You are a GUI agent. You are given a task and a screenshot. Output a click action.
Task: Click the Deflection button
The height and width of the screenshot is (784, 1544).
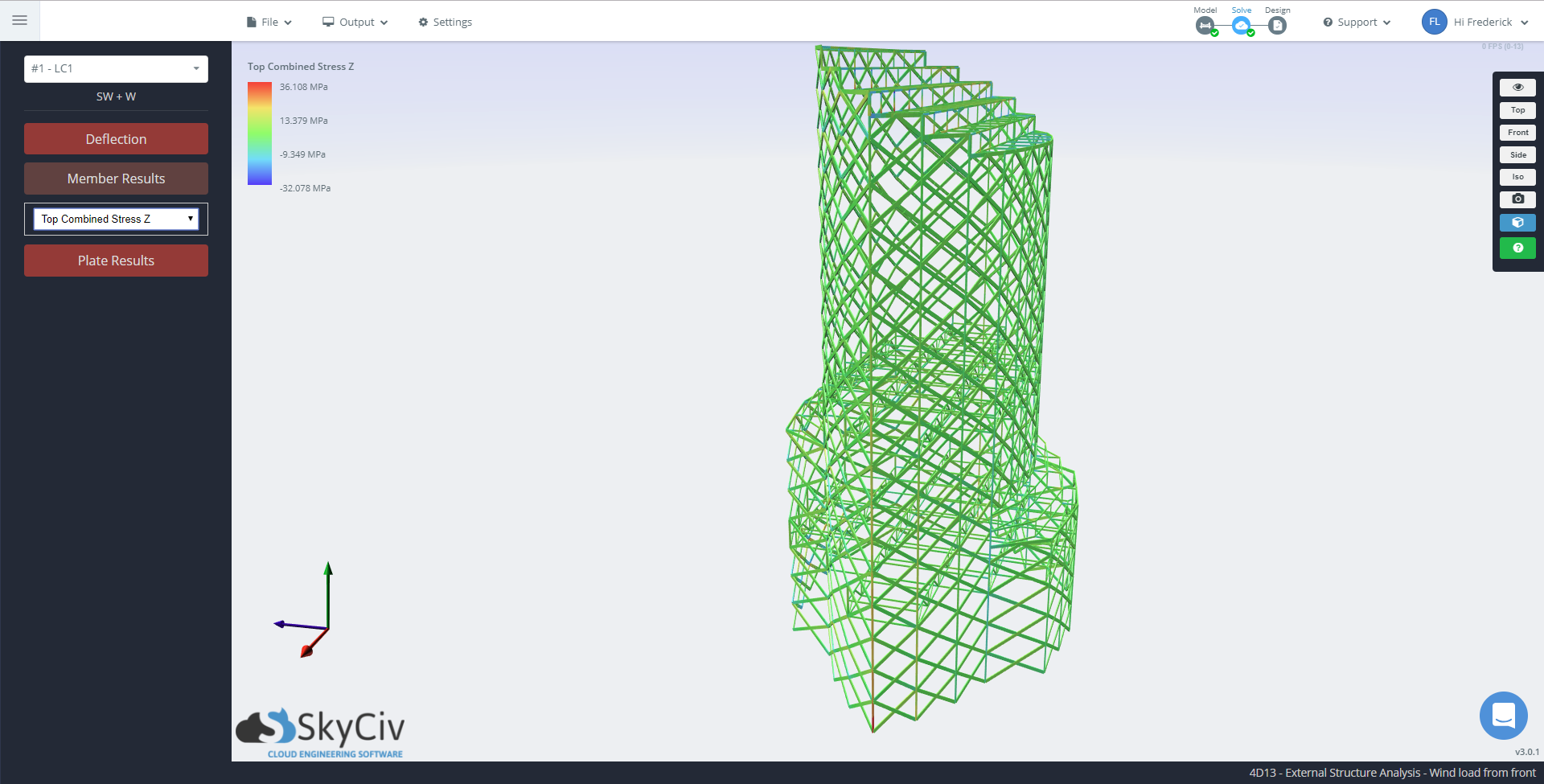point(116,139)
